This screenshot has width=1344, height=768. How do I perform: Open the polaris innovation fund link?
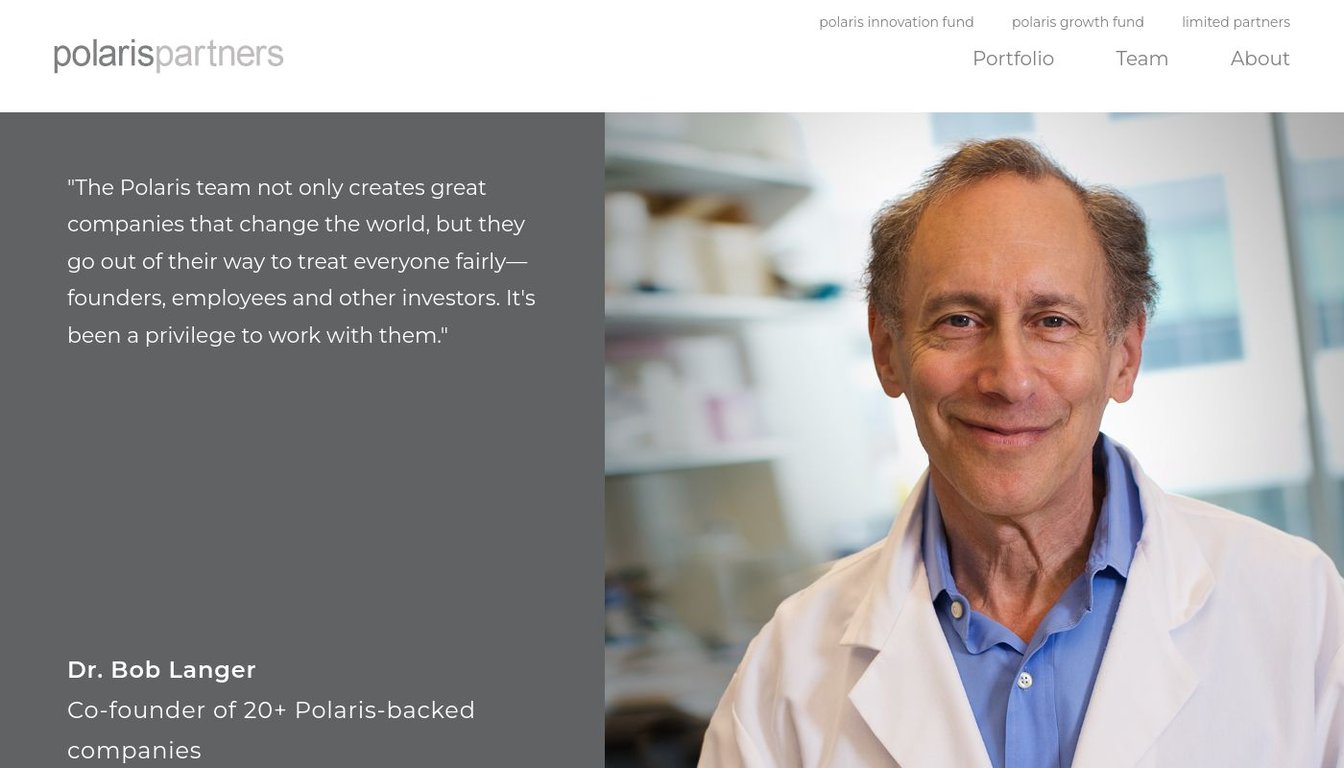tap(896, 22)
